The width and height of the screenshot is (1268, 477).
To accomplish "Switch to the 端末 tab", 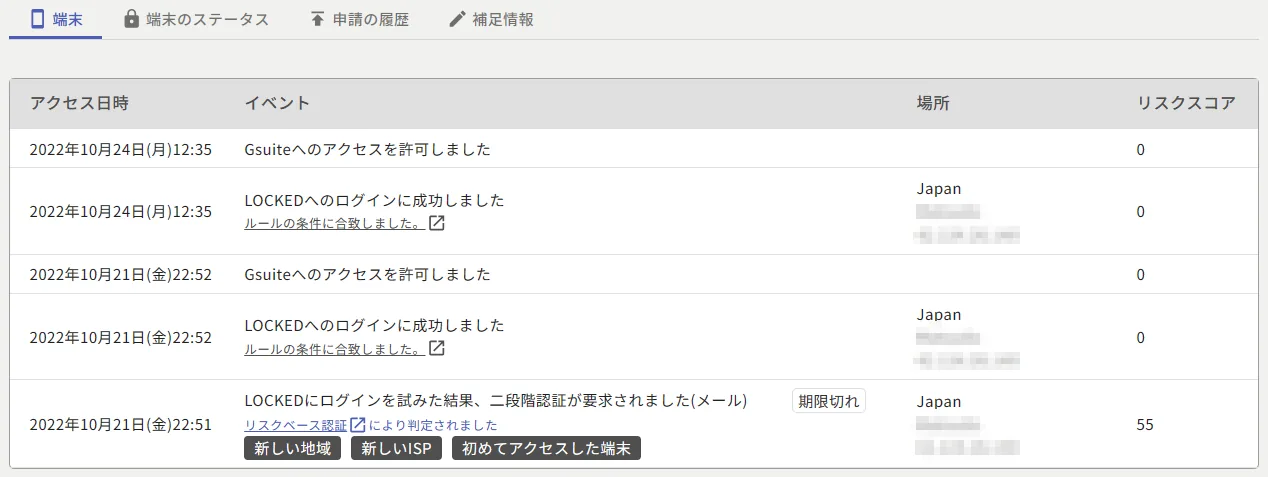I will click(56, 19).
